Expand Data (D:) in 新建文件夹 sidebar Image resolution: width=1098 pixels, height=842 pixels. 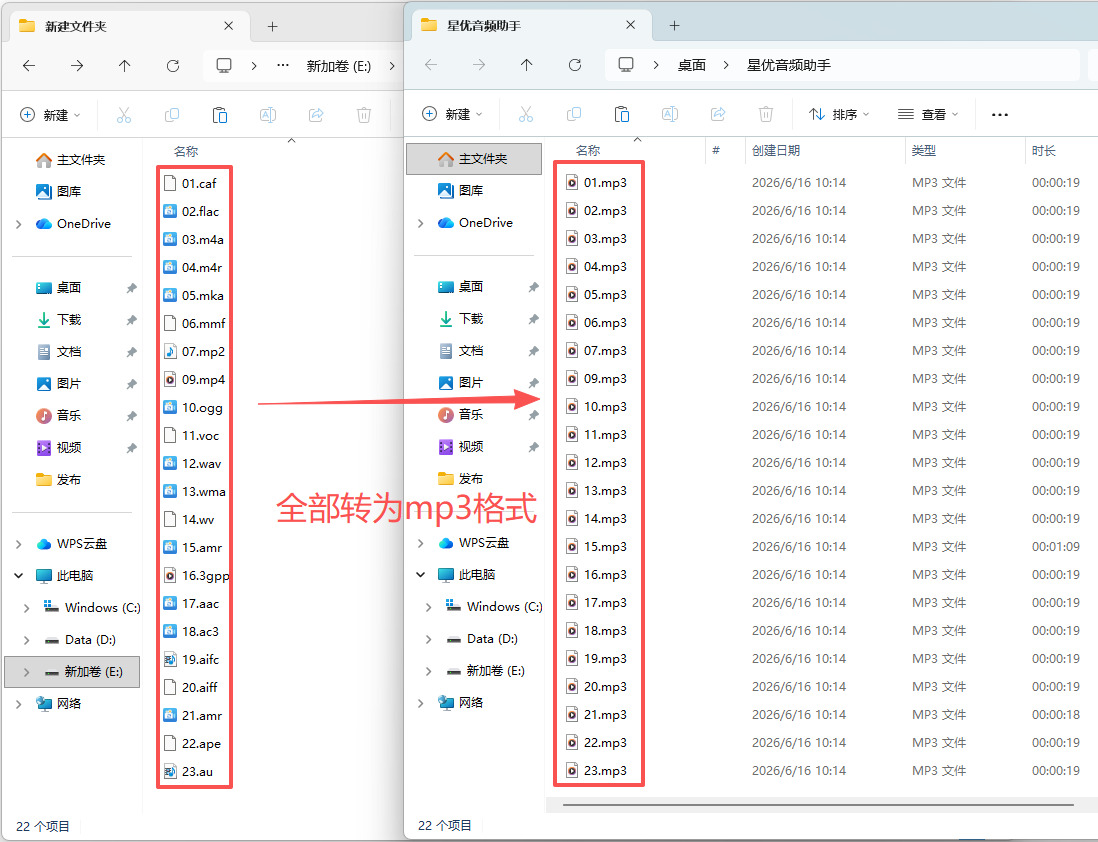pyautogui.click(x=26, y=640)
